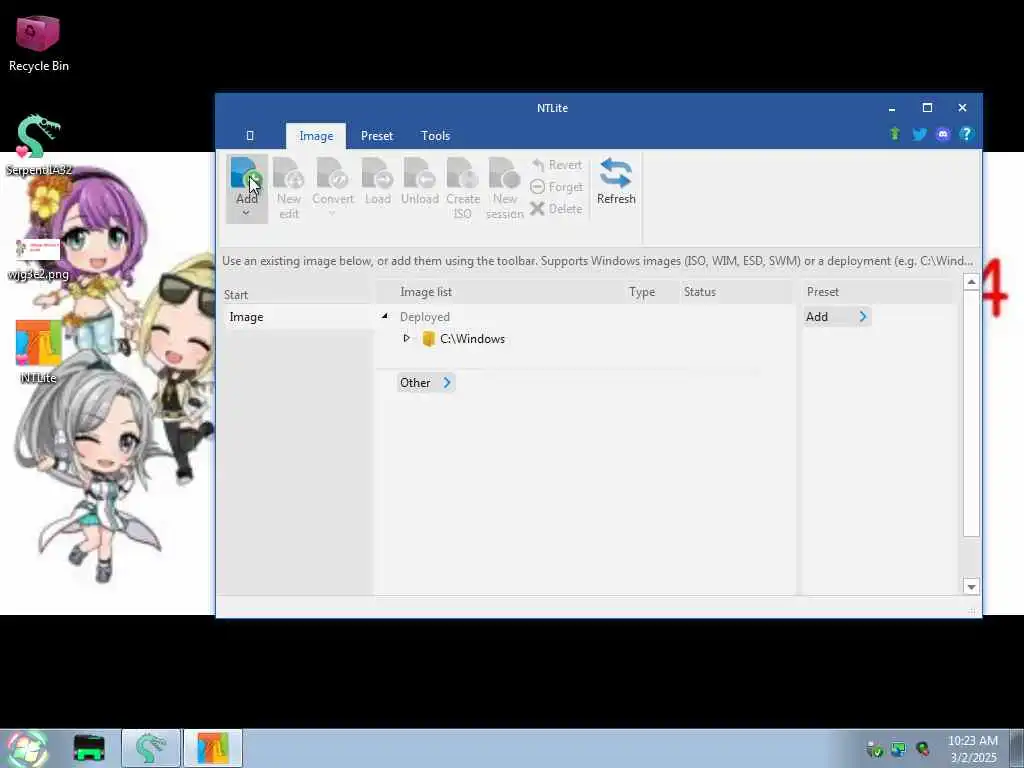Select the wjg3e2.png desktop file
Image resolution: width=1024 pixels, height=768 pixels.
(38, 259)
